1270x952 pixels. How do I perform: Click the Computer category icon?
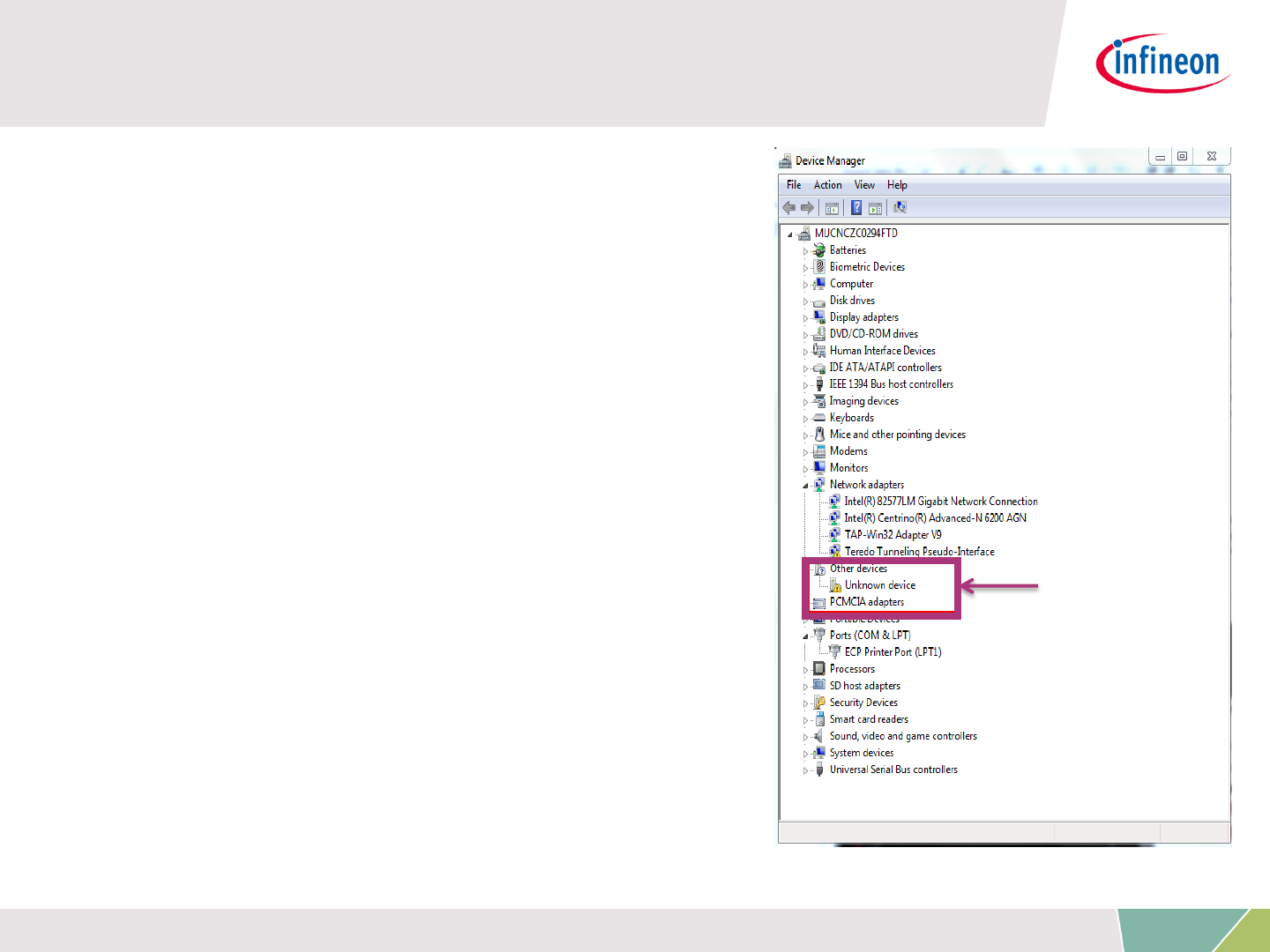(x=819, y=284)
